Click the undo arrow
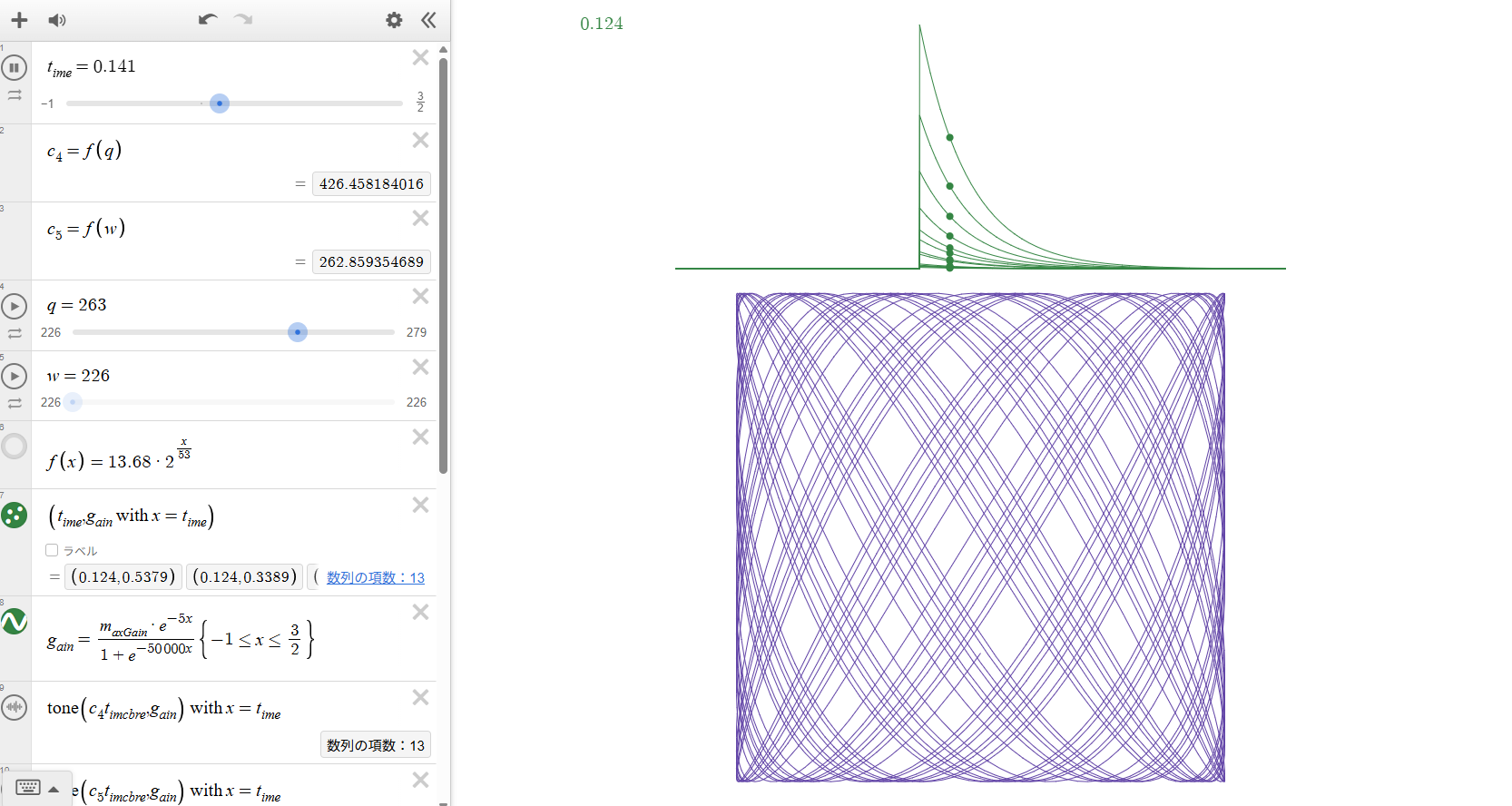The image size is (1512, 806). click(x=208, y=20)
